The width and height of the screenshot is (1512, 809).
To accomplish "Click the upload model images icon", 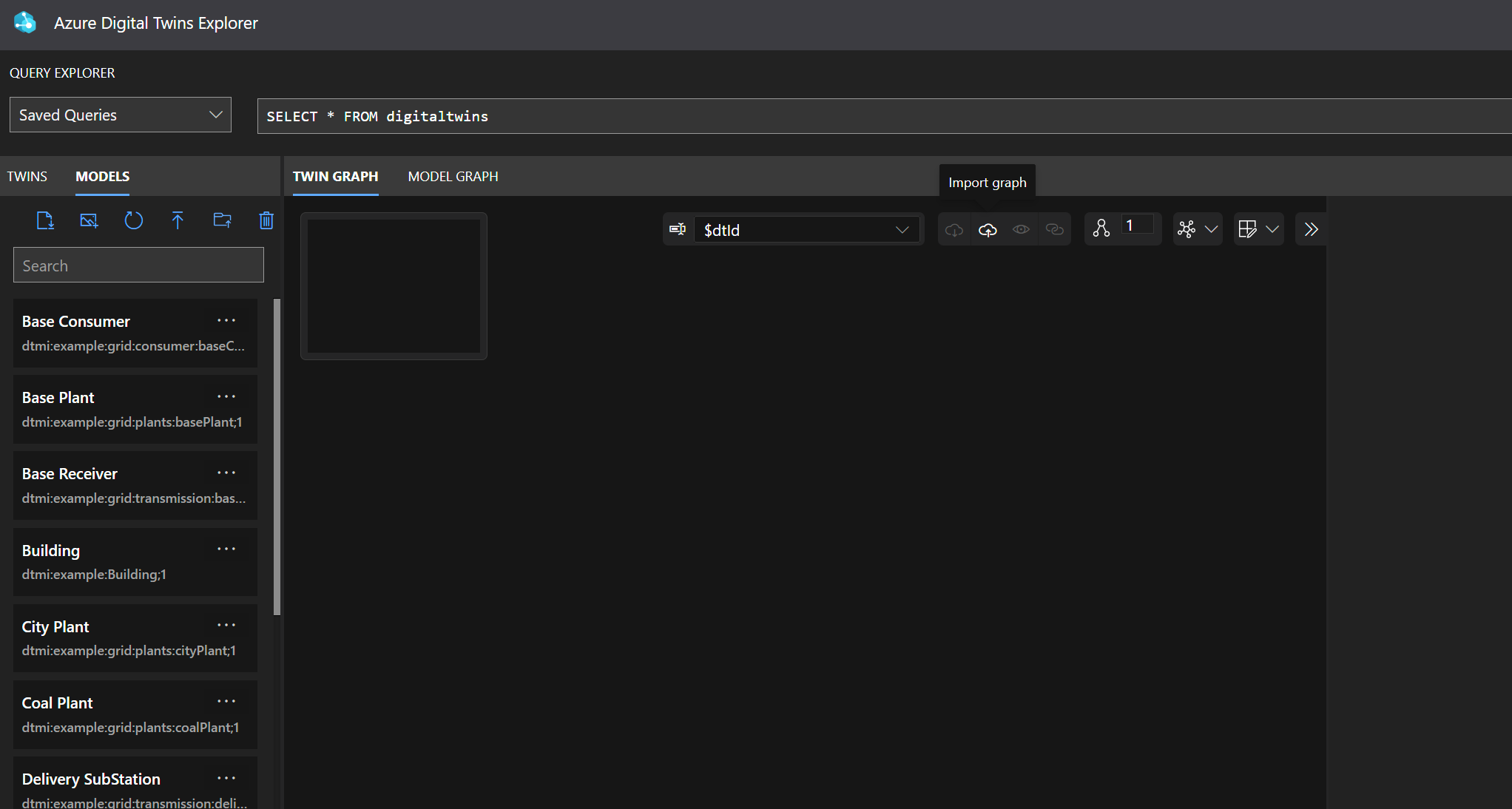I will 89,220.
